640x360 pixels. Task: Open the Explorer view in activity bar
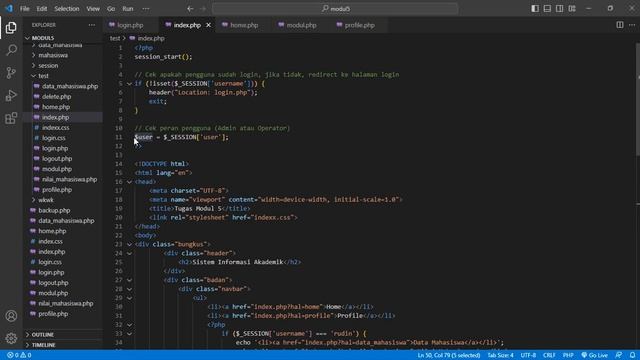[x=11, y=28]
